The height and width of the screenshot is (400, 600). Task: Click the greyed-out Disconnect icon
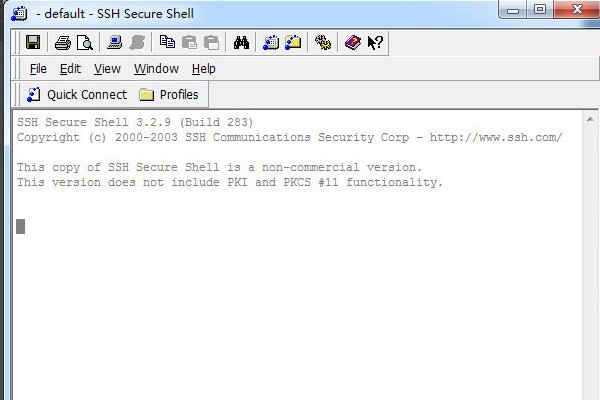[137, 42]
